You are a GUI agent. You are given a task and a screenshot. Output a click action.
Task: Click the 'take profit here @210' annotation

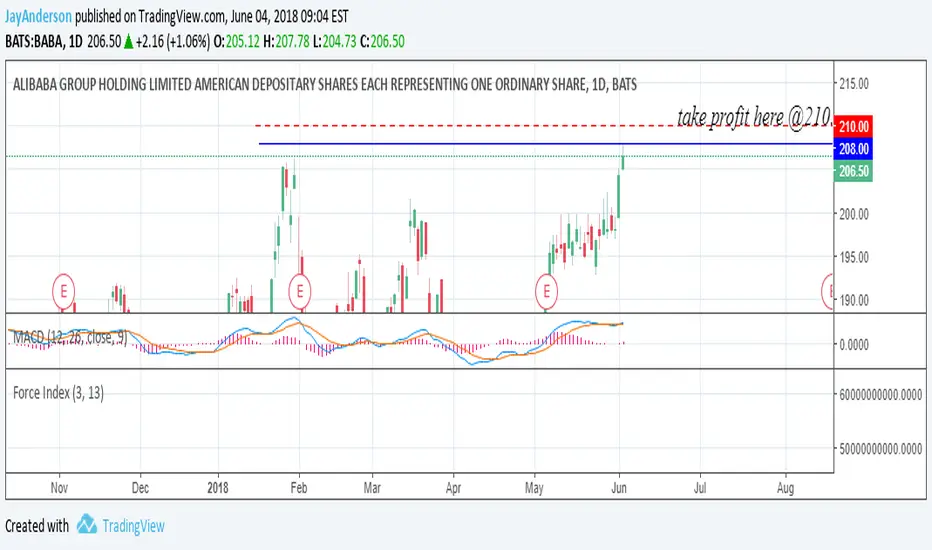(754, 117)
